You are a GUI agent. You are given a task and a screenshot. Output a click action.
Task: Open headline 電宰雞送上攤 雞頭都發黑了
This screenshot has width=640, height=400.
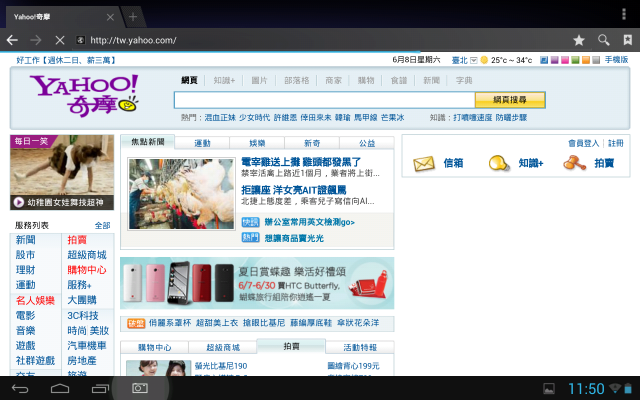(x=301, y=162)
